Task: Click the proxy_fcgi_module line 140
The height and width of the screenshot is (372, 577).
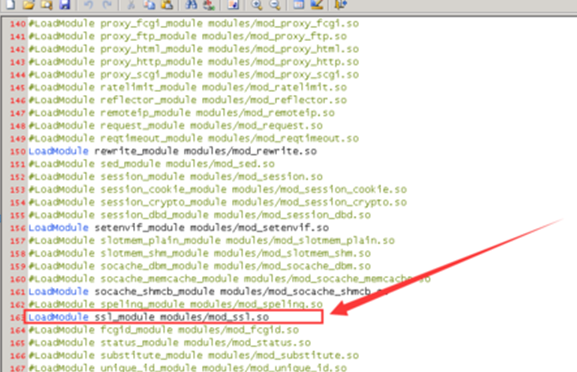Action: 194,24
